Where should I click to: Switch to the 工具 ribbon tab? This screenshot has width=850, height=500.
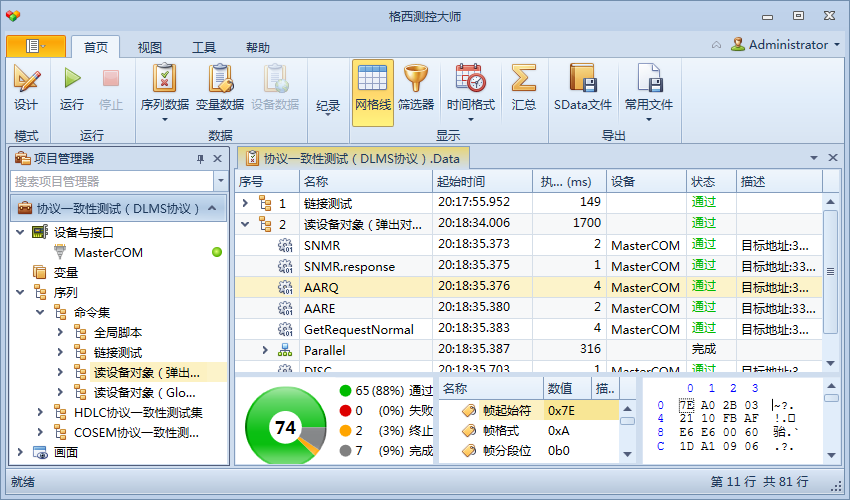(x=204, y=48)
